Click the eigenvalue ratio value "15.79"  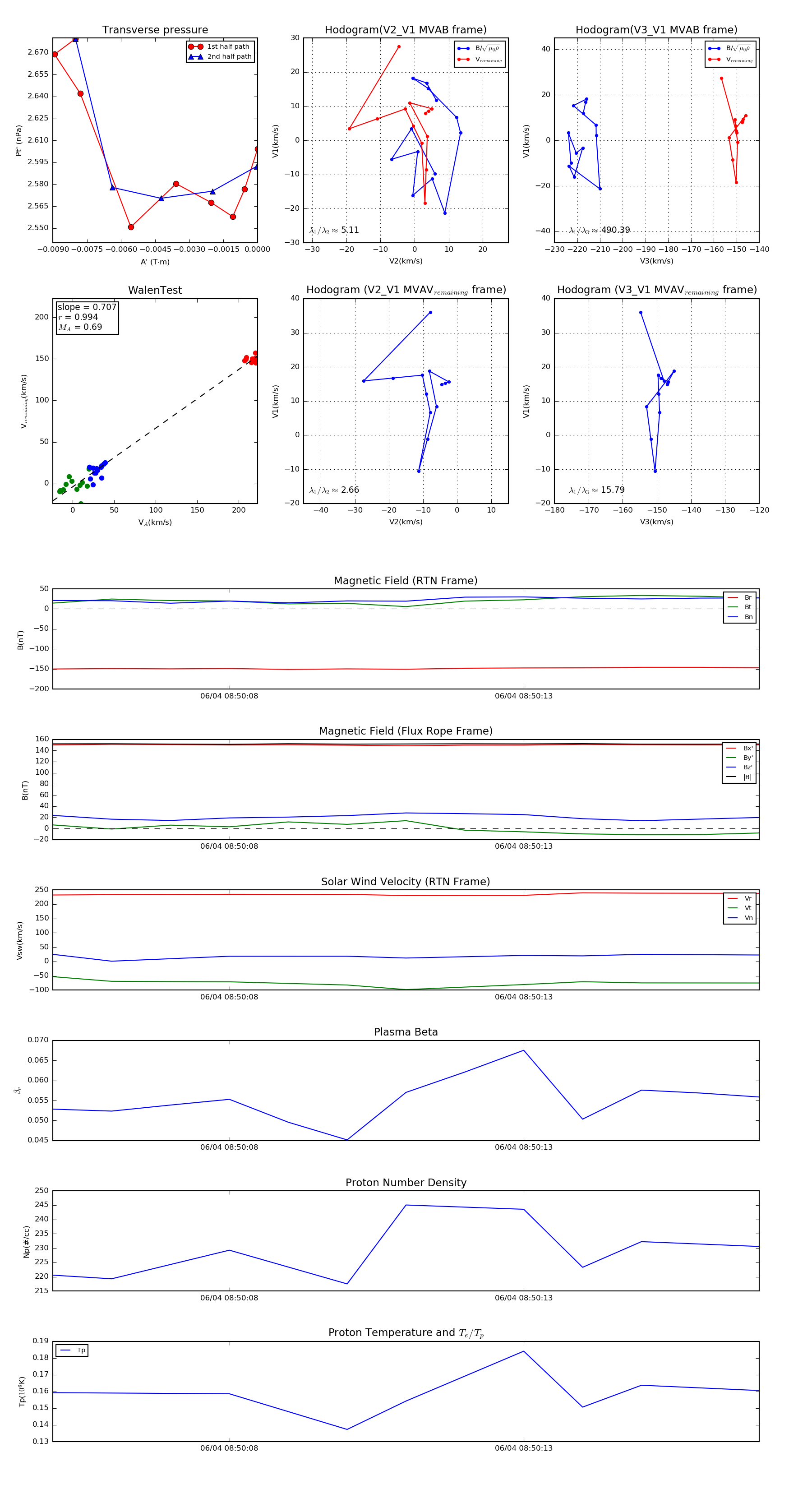tap(613, 490)
